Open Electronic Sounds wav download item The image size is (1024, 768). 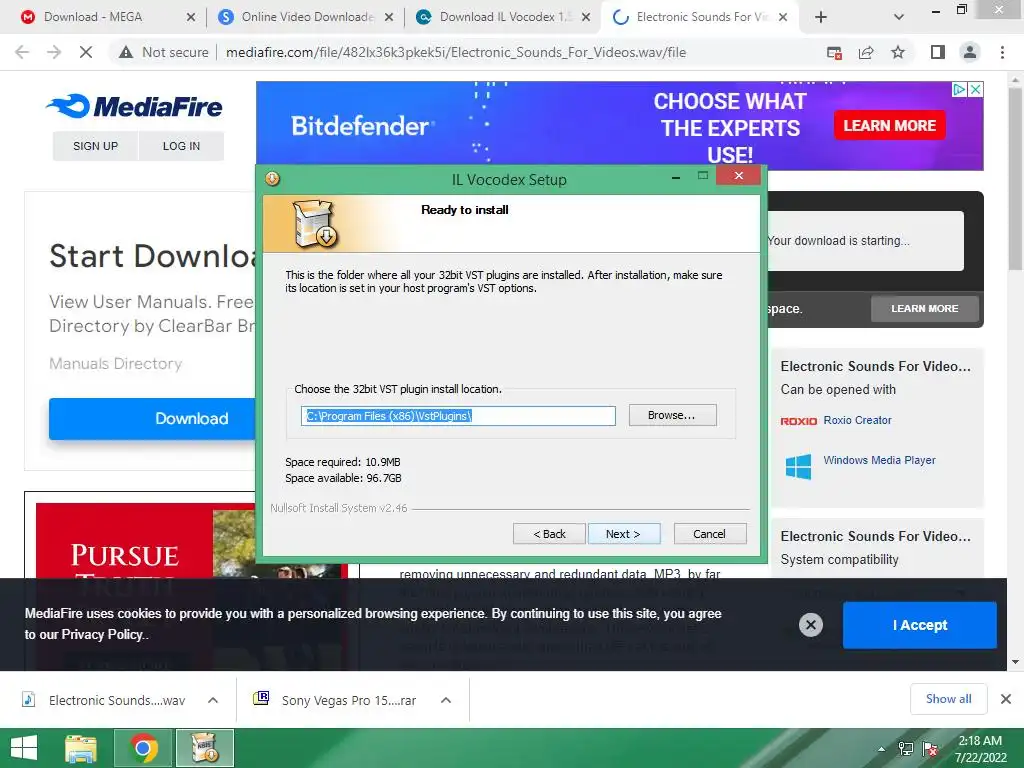(x=104, y=700)
